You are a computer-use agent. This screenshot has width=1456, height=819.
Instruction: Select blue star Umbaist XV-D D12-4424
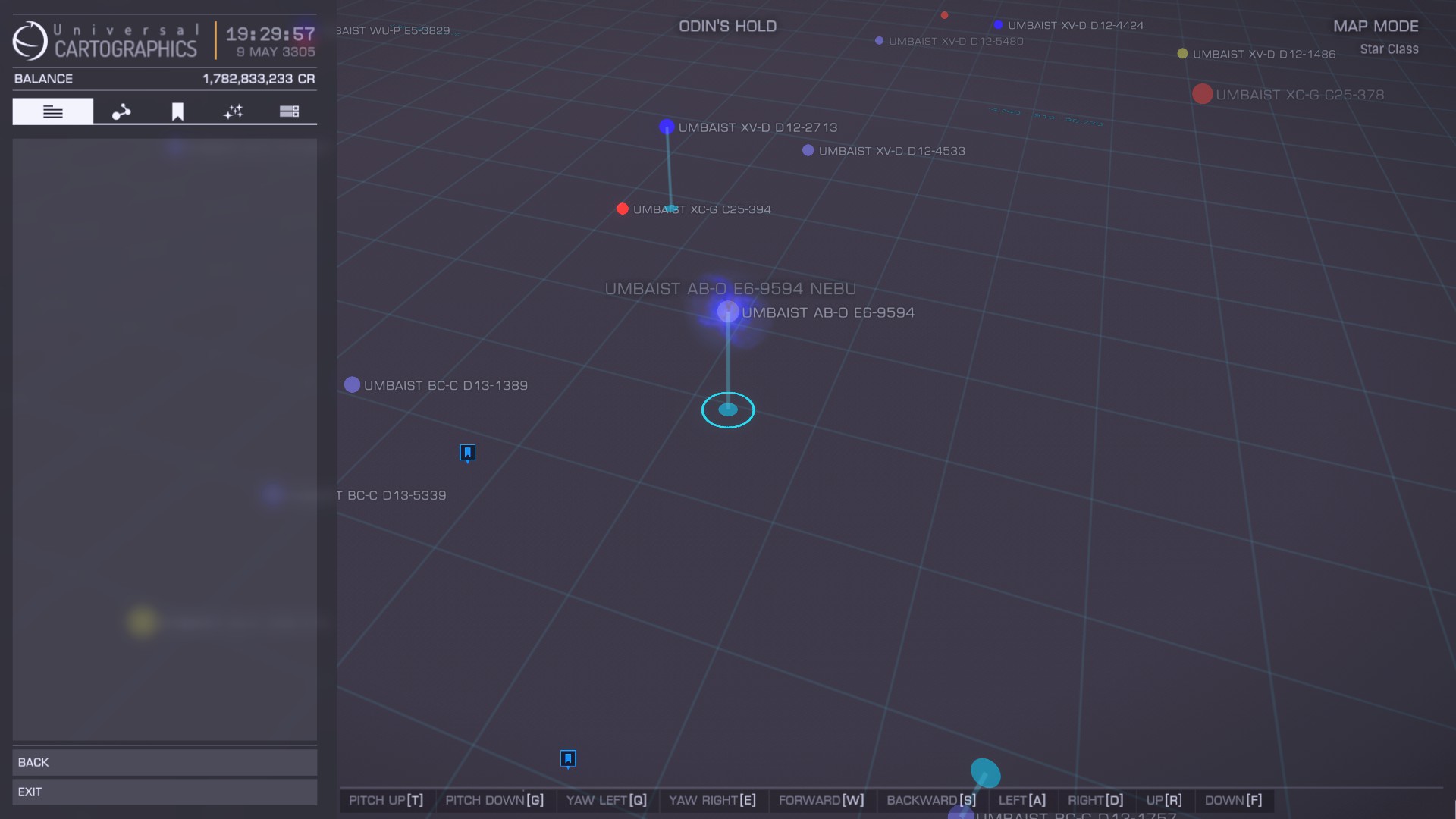point(998,25)
